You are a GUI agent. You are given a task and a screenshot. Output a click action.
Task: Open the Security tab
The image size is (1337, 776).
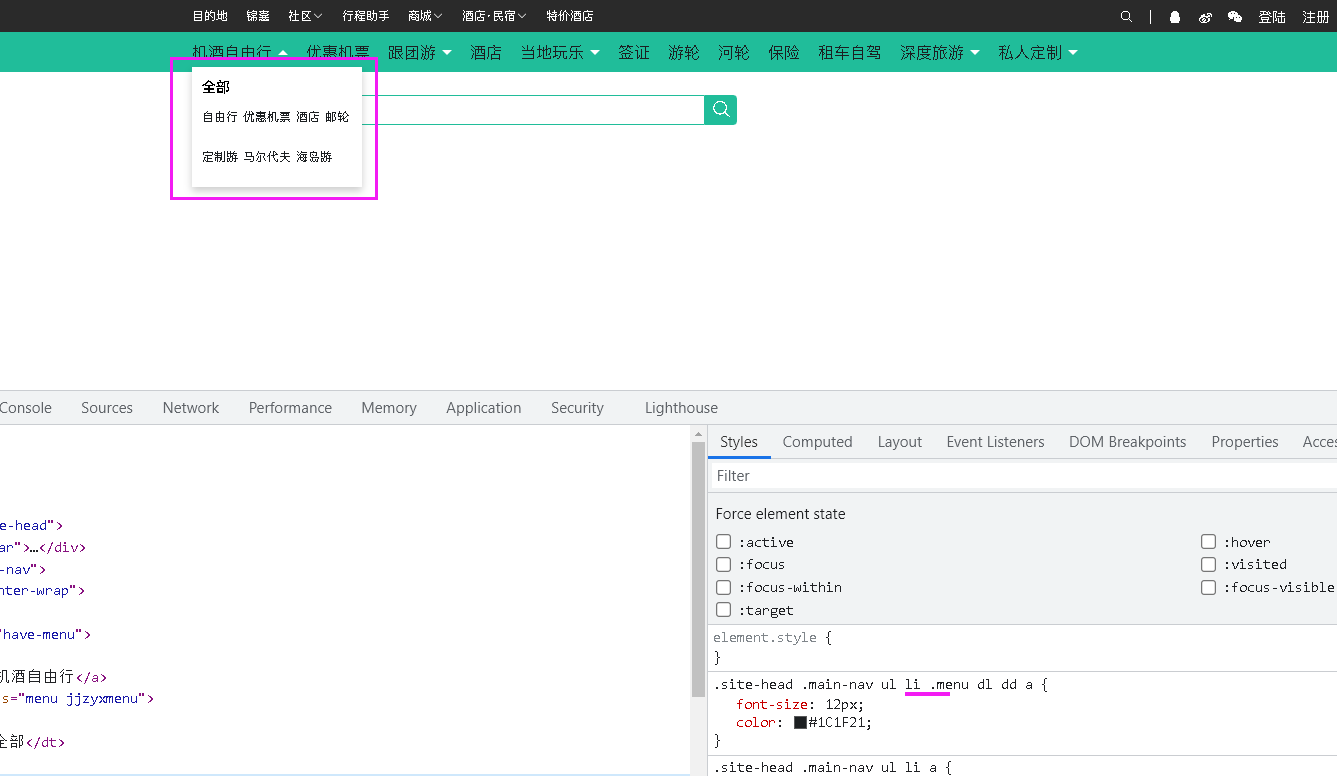click(577, 408)
